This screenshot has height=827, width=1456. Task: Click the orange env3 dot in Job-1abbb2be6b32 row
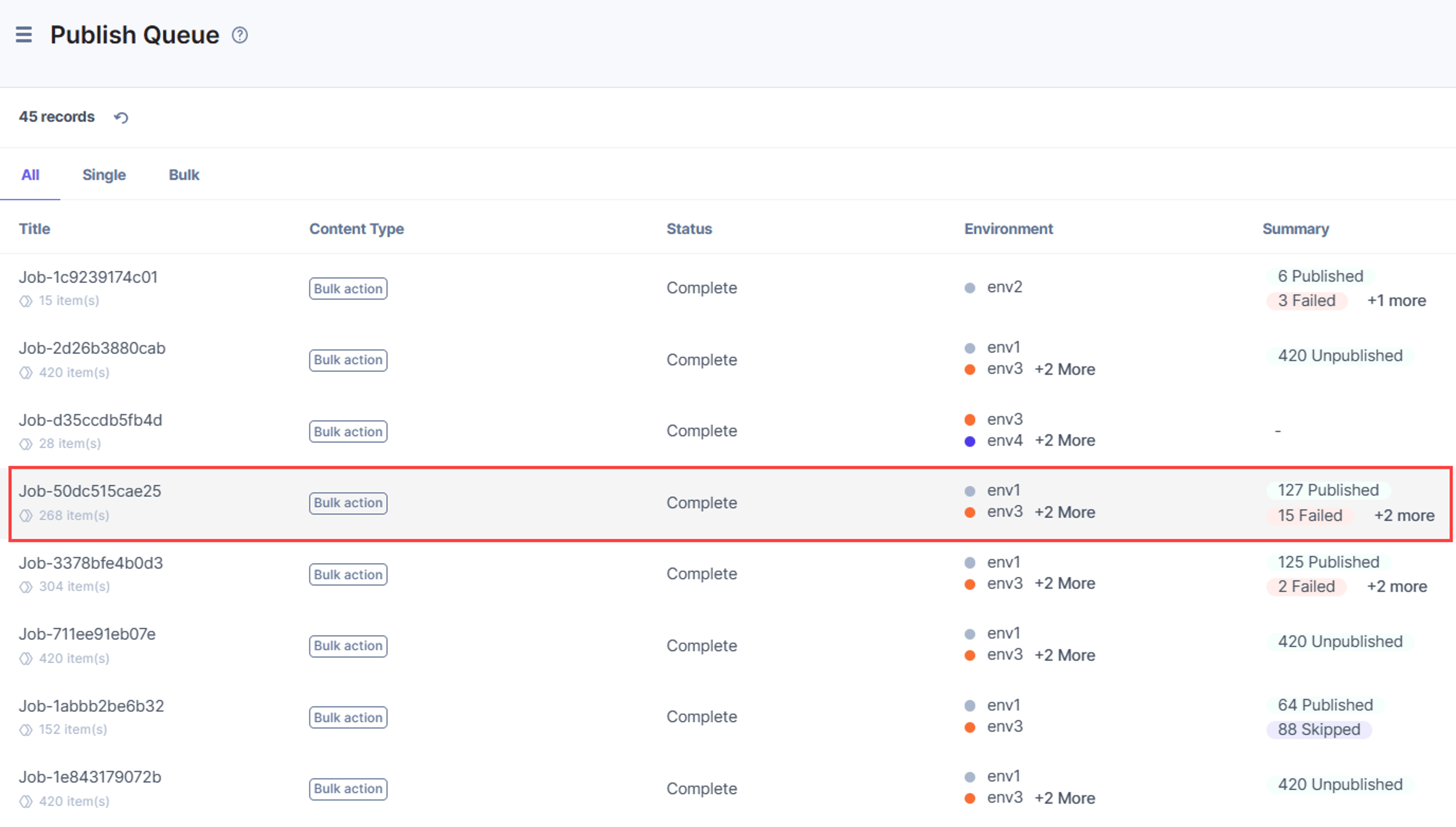click(x=970, y=727)
